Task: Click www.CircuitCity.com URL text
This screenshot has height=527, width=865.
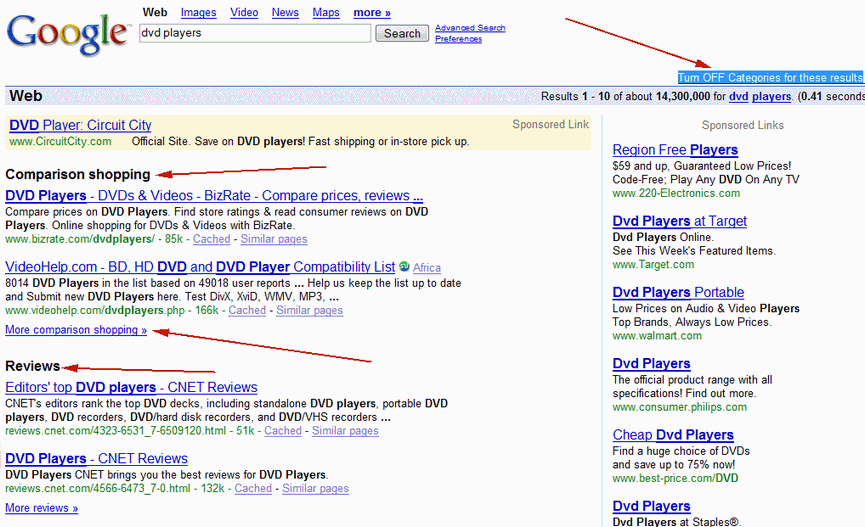Action: [x=61, y=141]
